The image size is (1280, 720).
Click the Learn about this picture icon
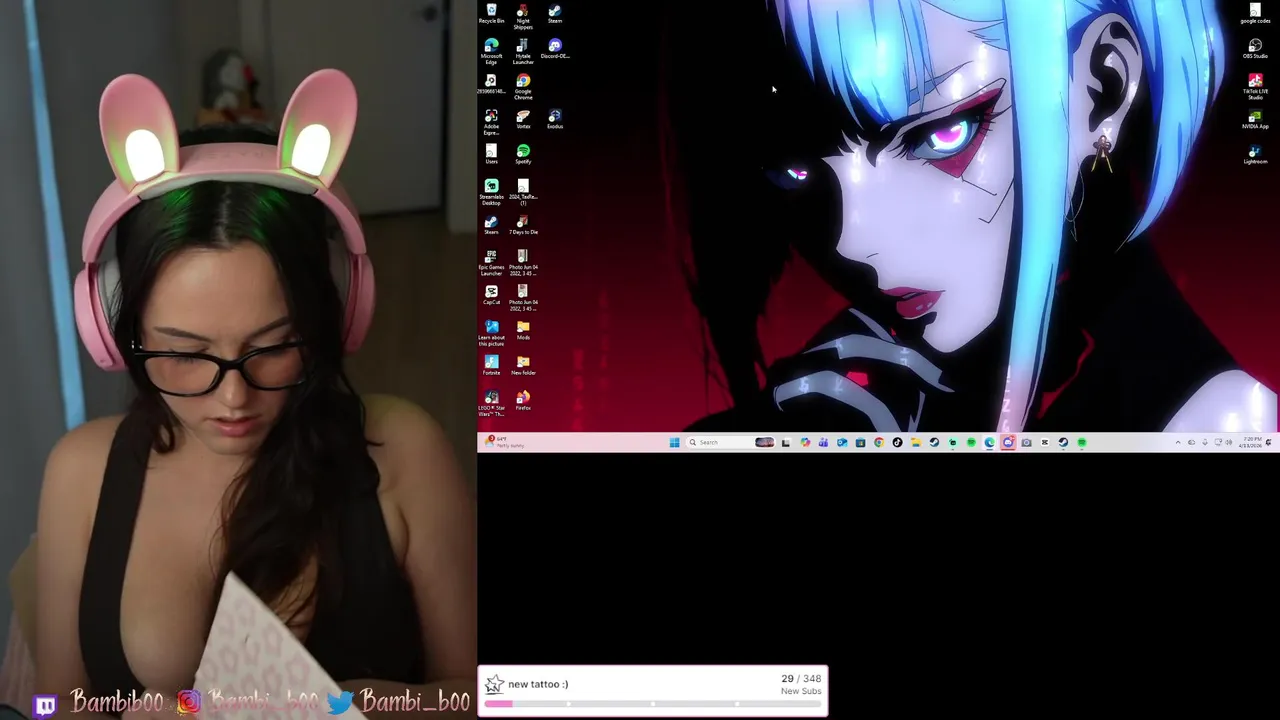pyautogui.click(x=491, y=331)
